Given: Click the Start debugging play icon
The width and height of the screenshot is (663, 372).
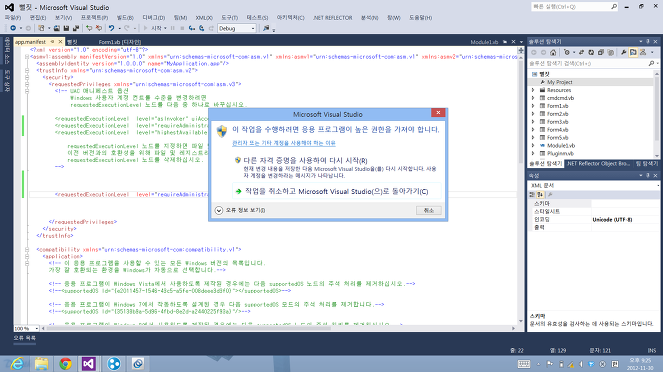Looking at the screenshot, I should point(145,28).
